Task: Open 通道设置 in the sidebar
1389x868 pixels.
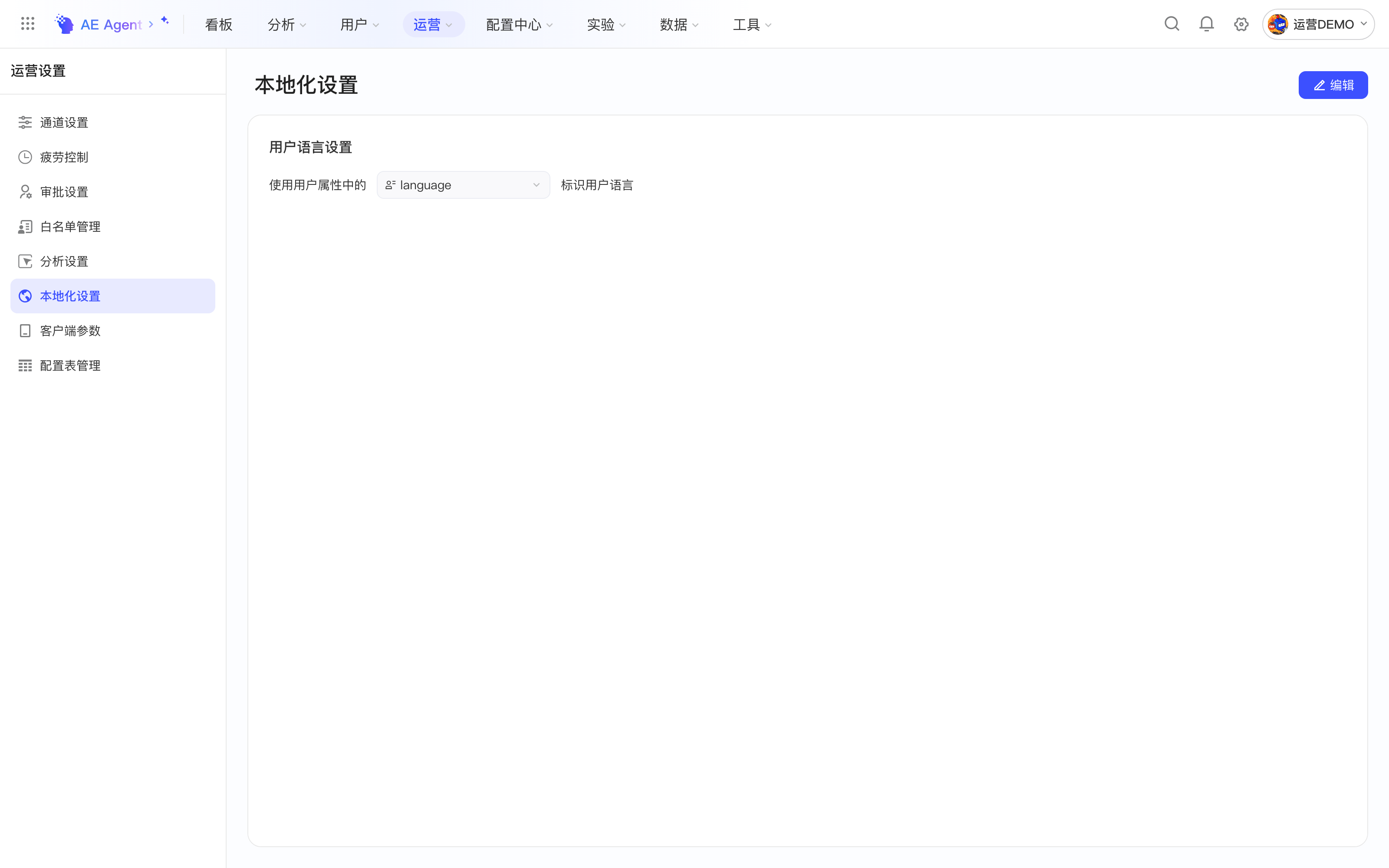Action: (x=112, y=122)
